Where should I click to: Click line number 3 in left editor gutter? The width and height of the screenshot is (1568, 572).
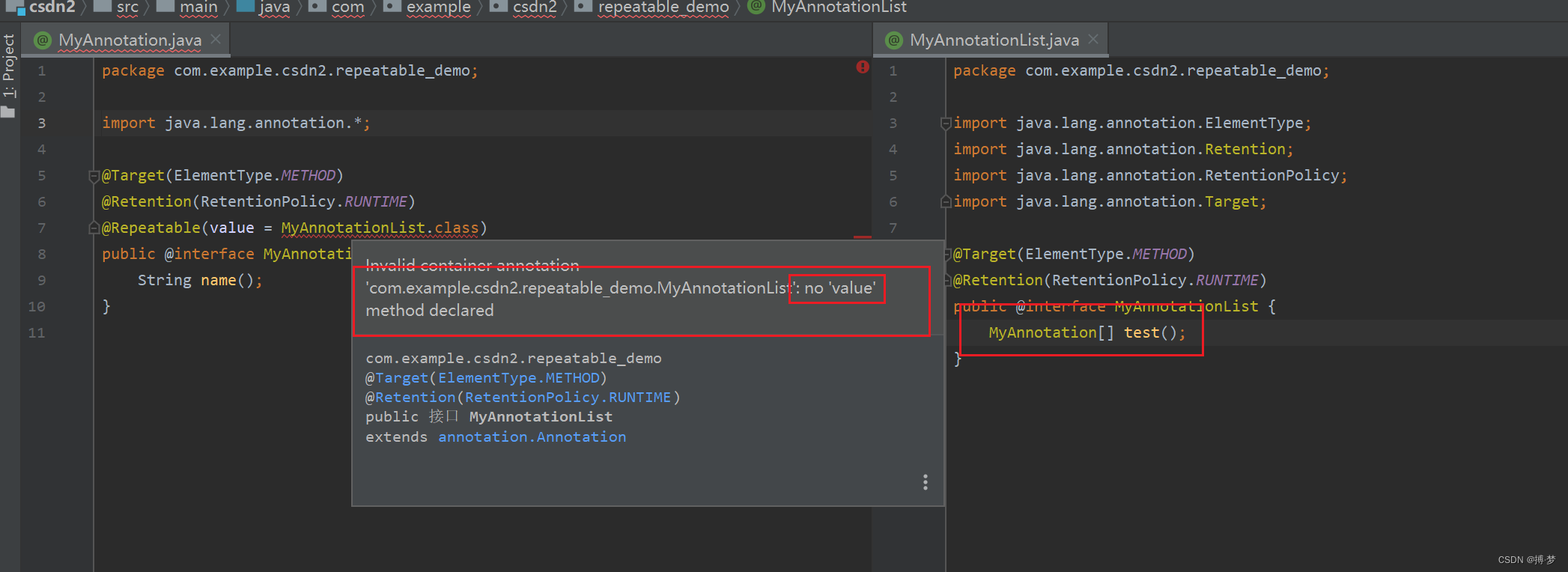[x=42, y=124]
